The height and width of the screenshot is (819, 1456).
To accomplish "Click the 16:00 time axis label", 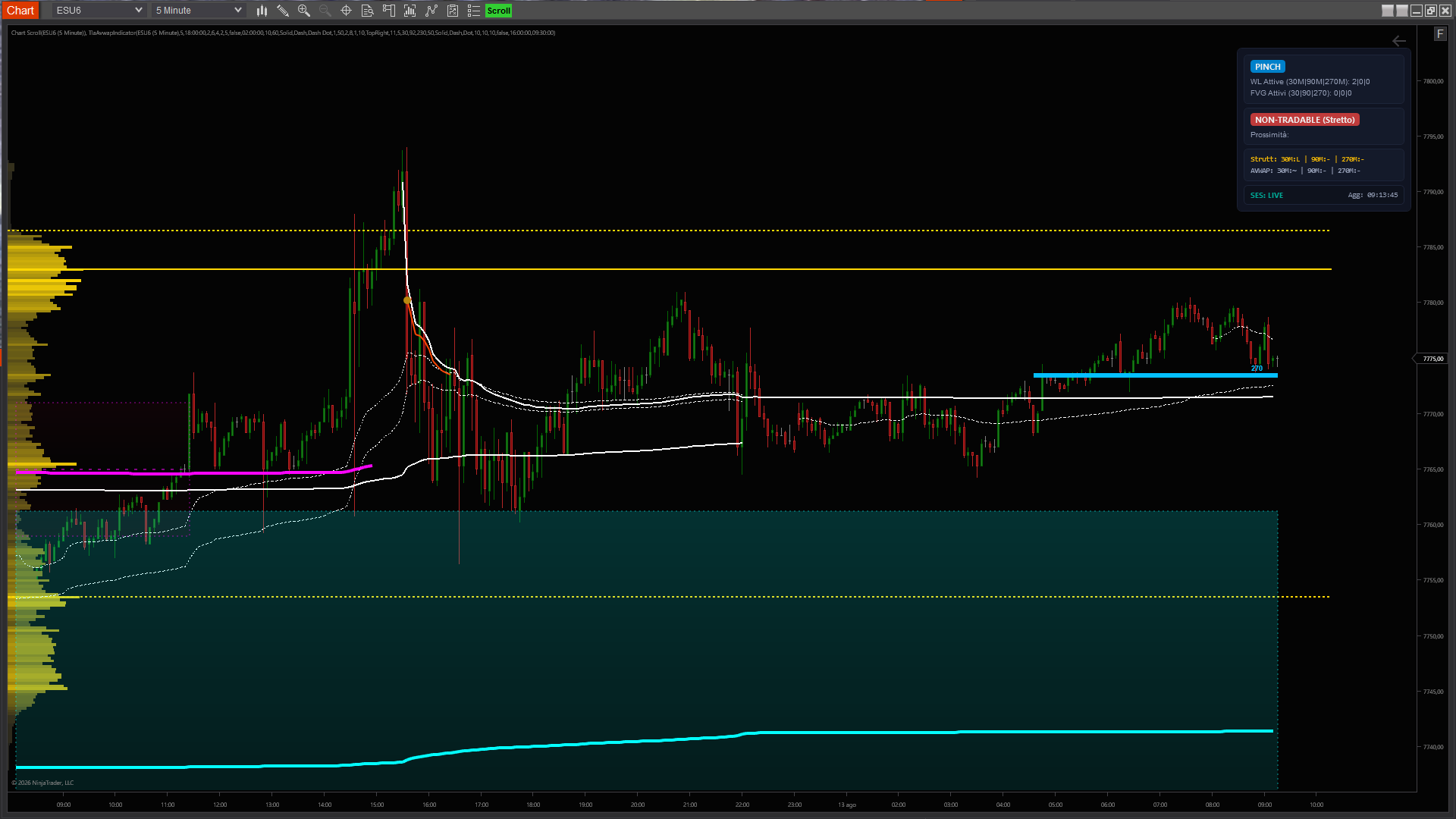I will [x=429, y=805].
